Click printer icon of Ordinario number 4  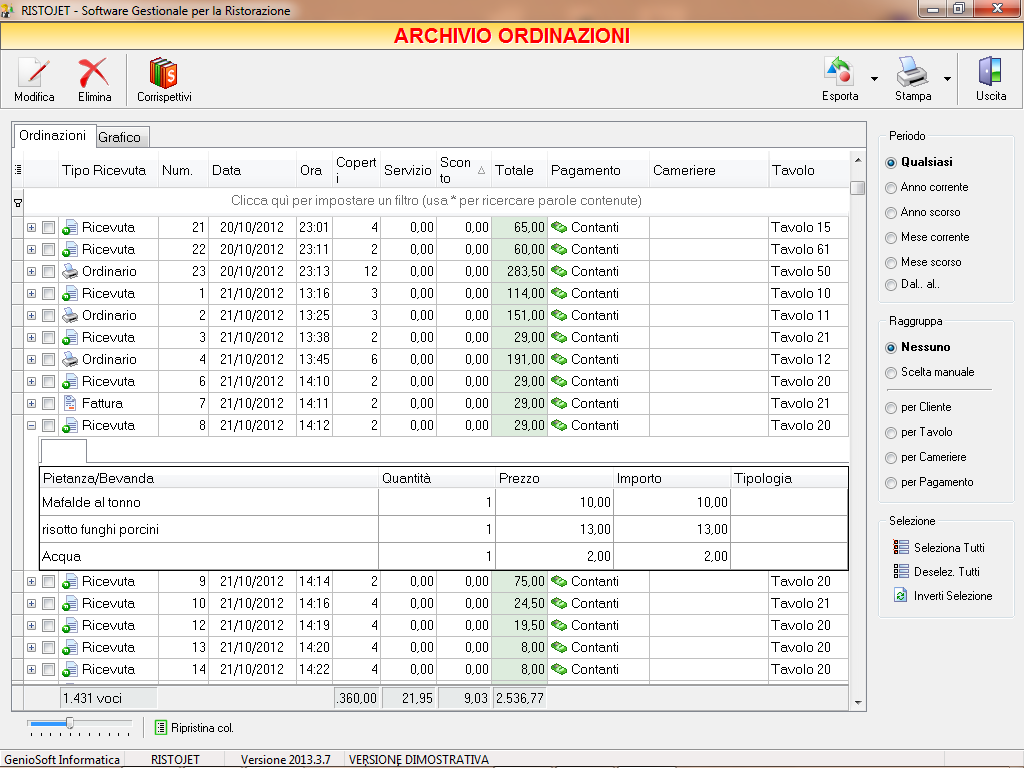[x=70, y=359]
